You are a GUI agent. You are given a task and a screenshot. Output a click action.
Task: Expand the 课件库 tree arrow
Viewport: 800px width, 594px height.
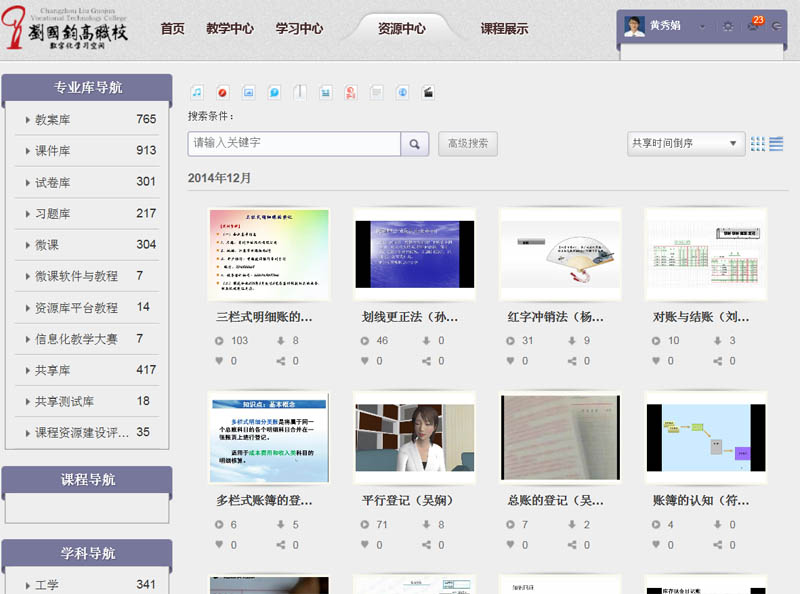point(28,151)
